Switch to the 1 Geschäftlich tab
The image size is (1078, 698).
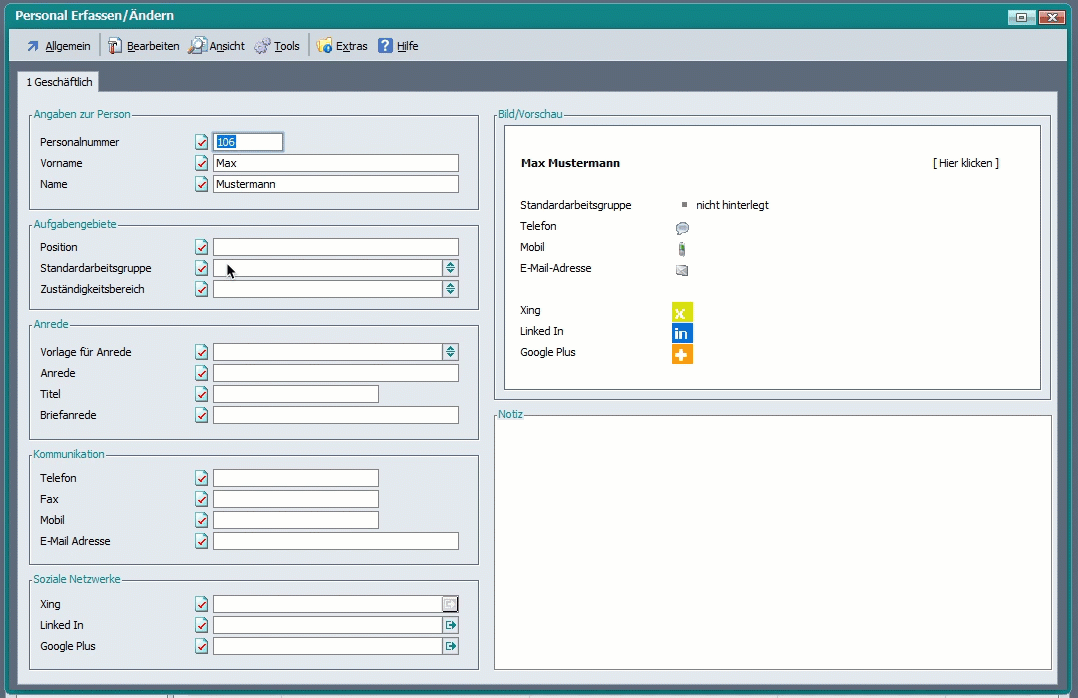tap(59, 82)
